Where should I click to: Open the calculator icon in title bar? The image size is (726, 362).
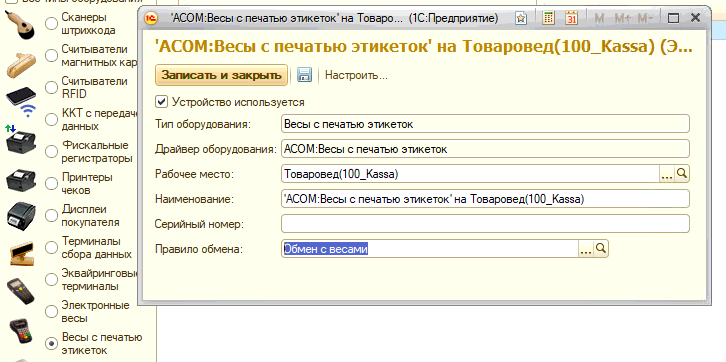(x=548, y=18)
